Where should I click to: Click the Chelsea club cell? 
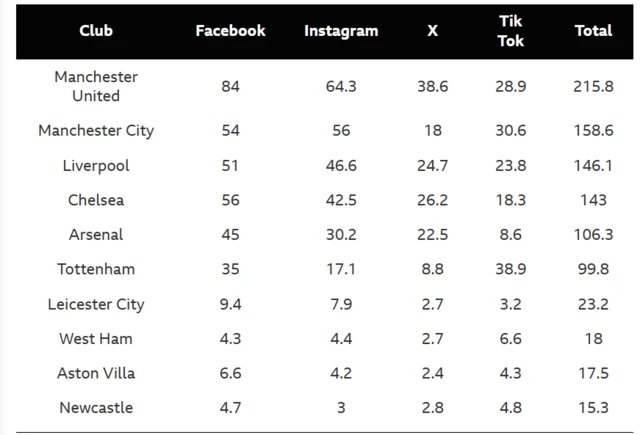[x=96, y=200]
